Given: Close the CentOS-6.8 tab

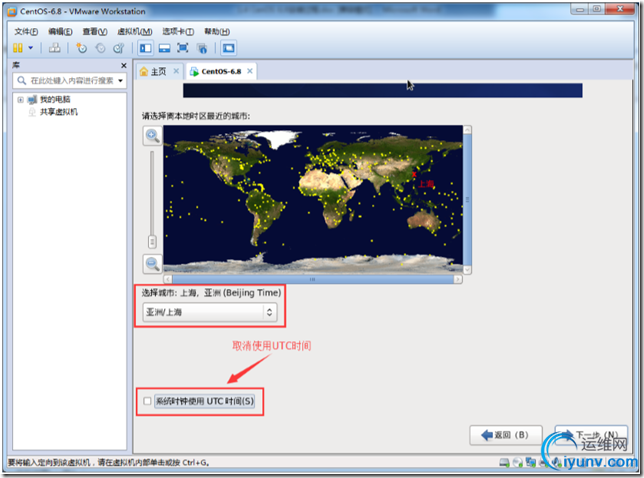Looking at the screenshot, I should (250, 71).
